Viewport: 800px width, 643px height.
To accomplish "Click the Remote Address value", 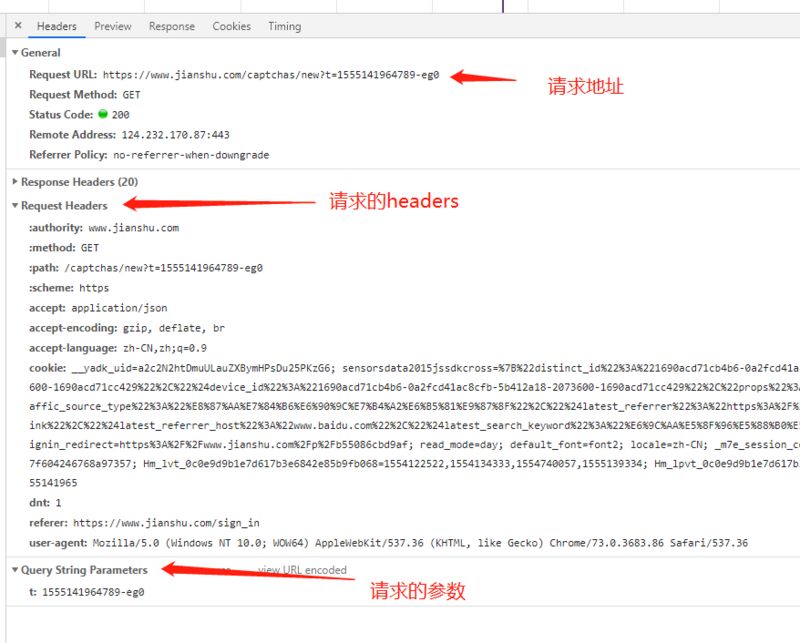I will point(175,135).
